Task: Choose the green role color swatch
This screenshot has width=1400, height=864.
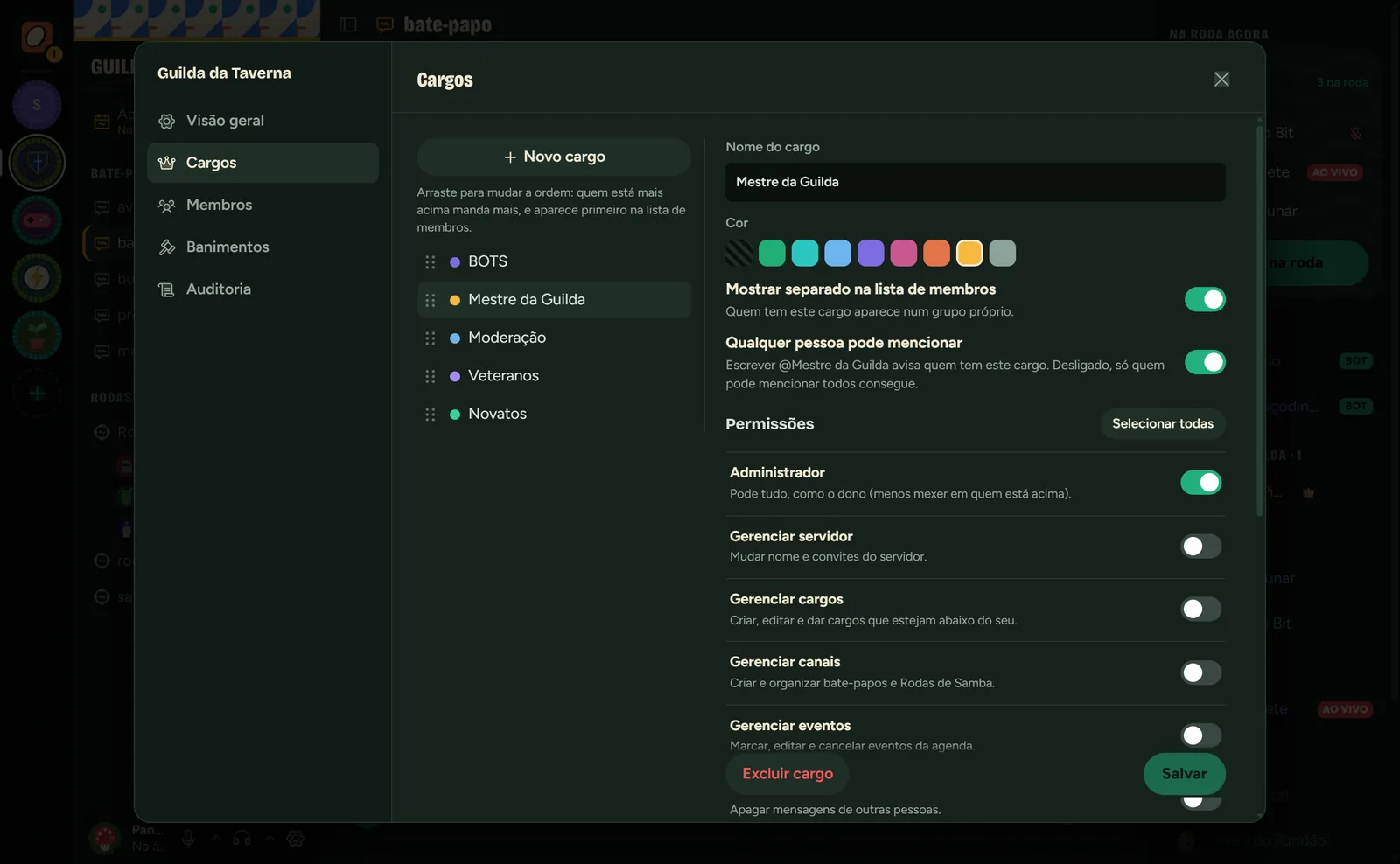Action: (x=772, y=253)
